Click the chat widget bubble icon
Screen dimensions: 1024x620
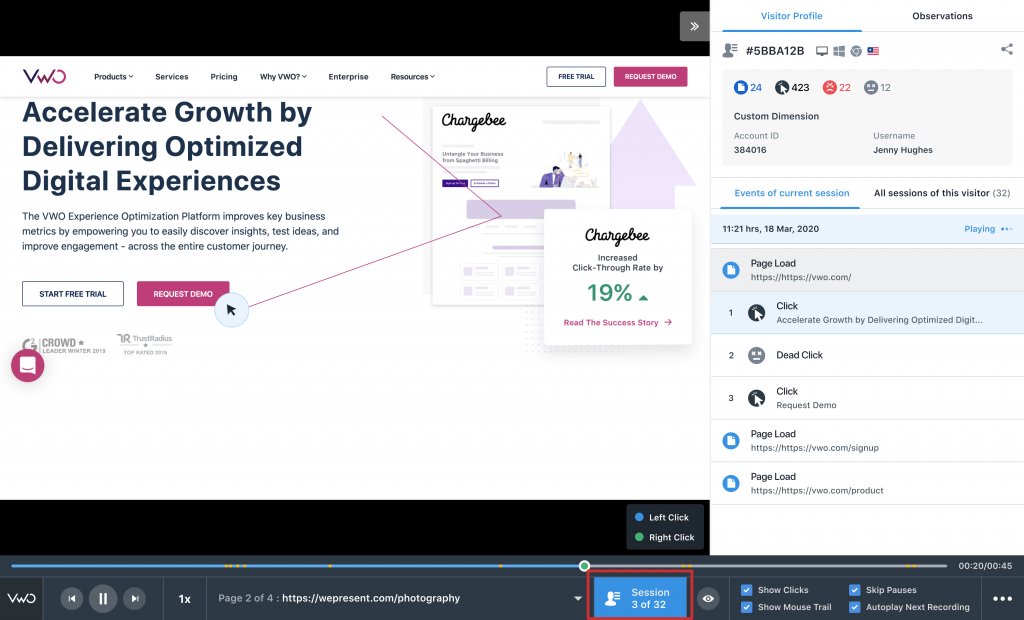coord(27,365)
